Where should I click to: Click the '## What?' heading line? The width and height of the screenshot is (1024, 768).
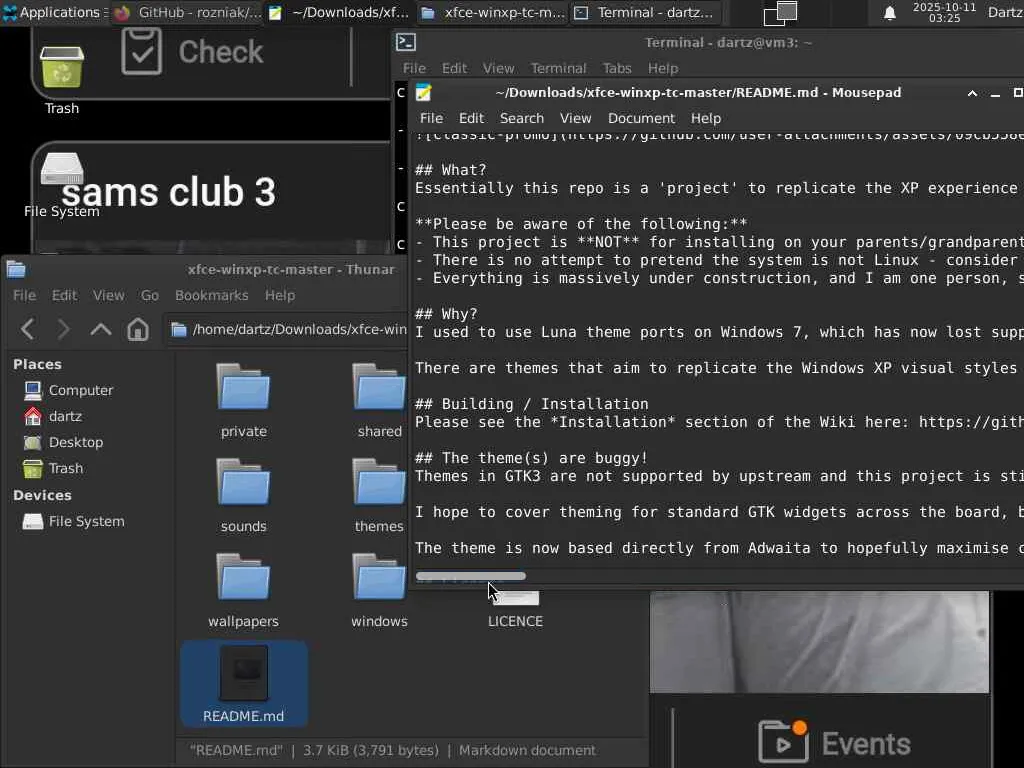(451, 170)
